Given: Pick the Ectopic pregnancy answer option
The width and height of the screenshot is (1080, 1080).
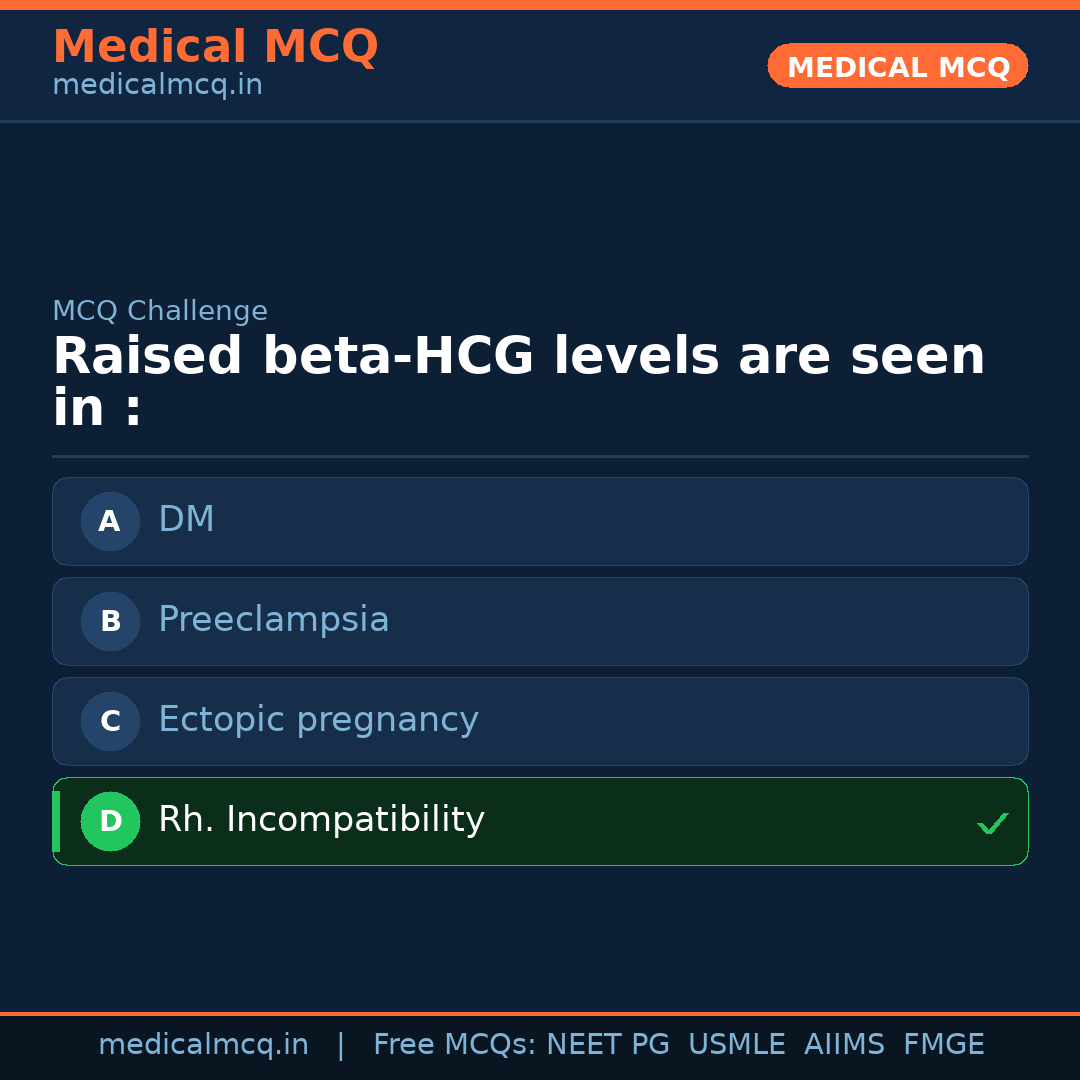Looking at the screenshot, I should tap(318, 720).
